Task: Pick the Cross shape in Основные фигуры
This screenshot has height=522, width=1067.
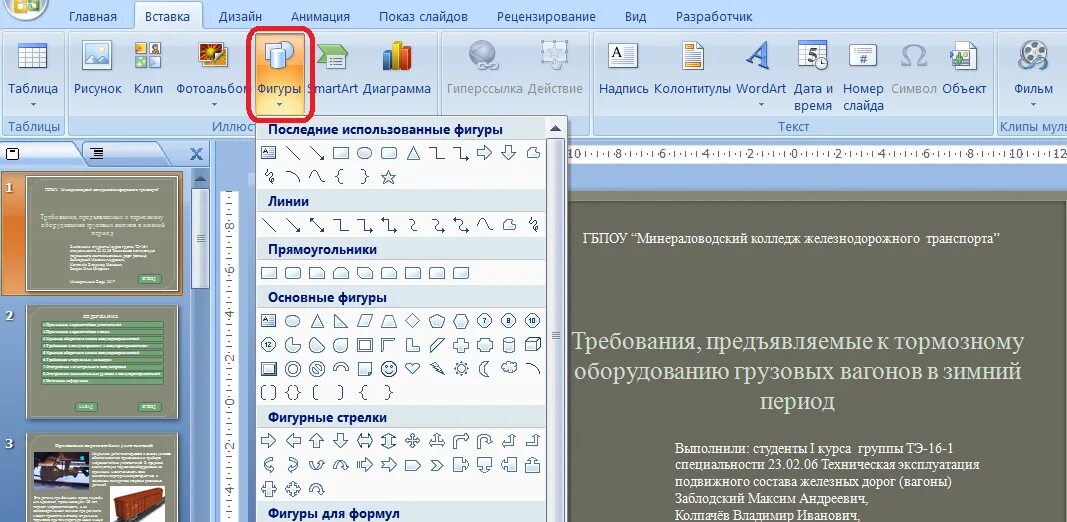Action: (x=461, y=345)
